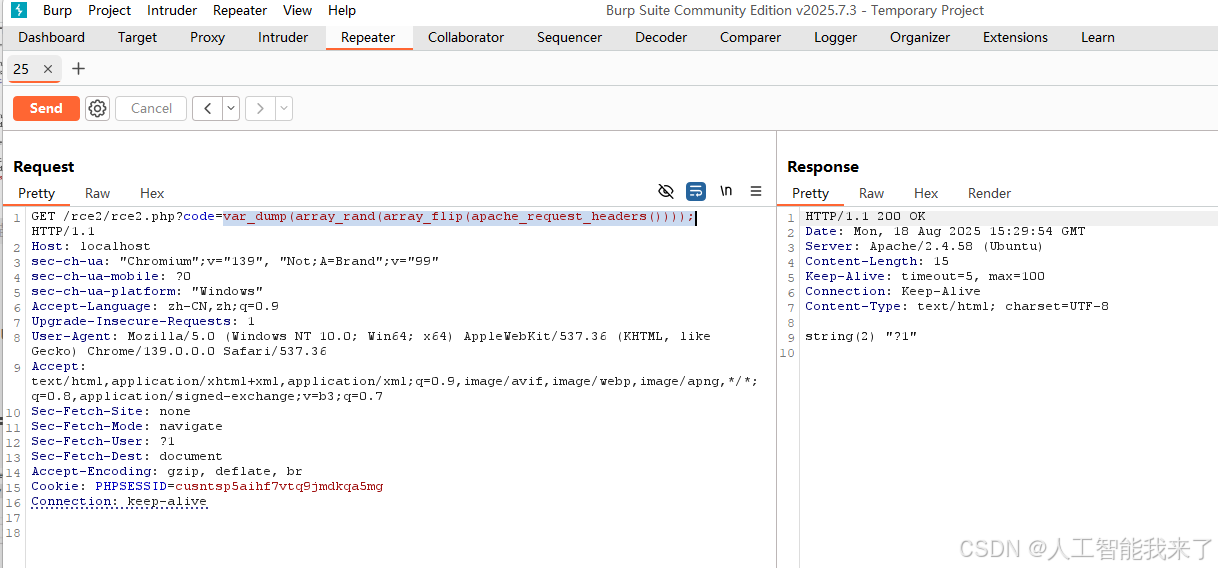The image size is (1218, 568).
Task: Toggle the line wrap icon in Request
Action: (x=696, y=191)
